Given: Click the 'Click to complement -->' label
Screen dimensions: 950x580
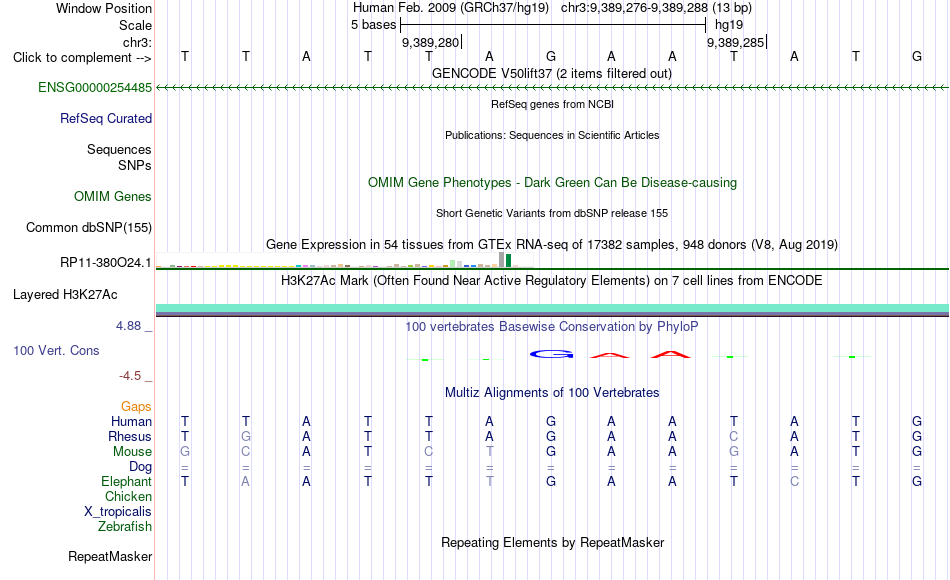Looking at the screenshot, I should [x=82, y=58].
